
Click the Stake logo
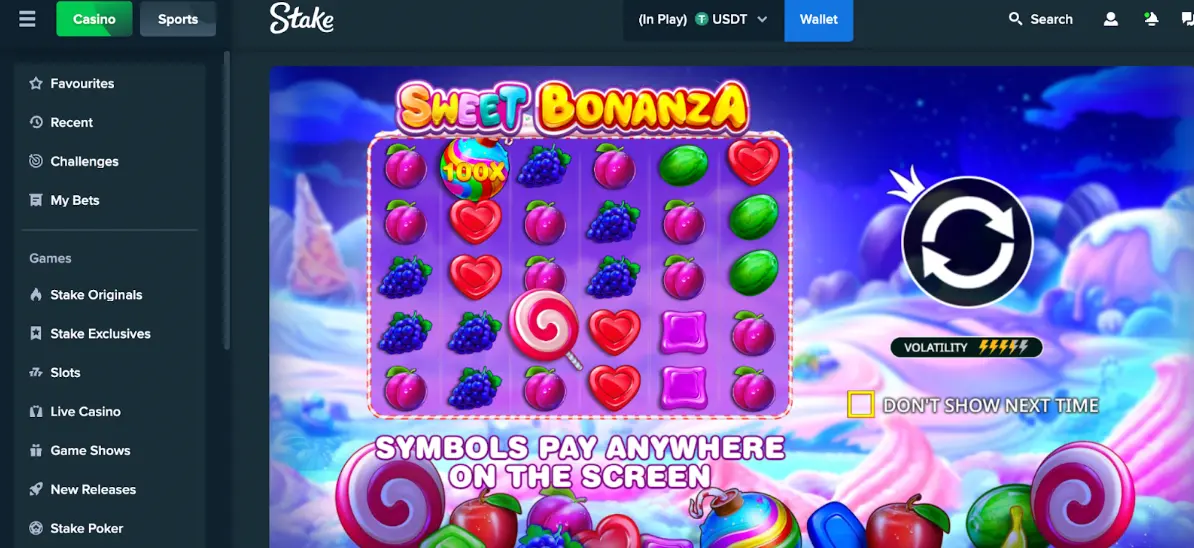(x=302, y=19)
